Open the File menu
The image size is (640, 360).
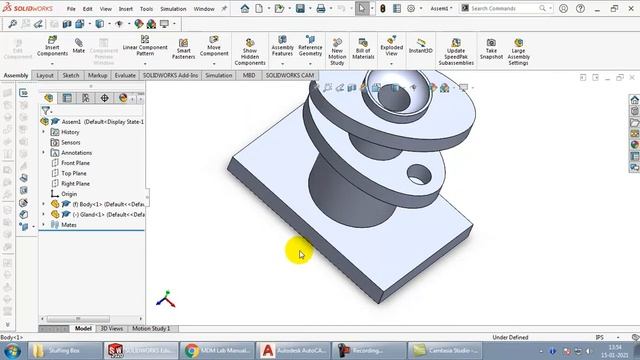tap(71, 9)
